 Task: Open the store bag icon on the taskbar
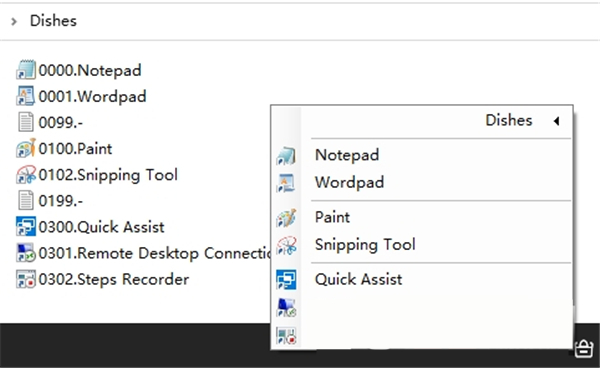[584, 347]
